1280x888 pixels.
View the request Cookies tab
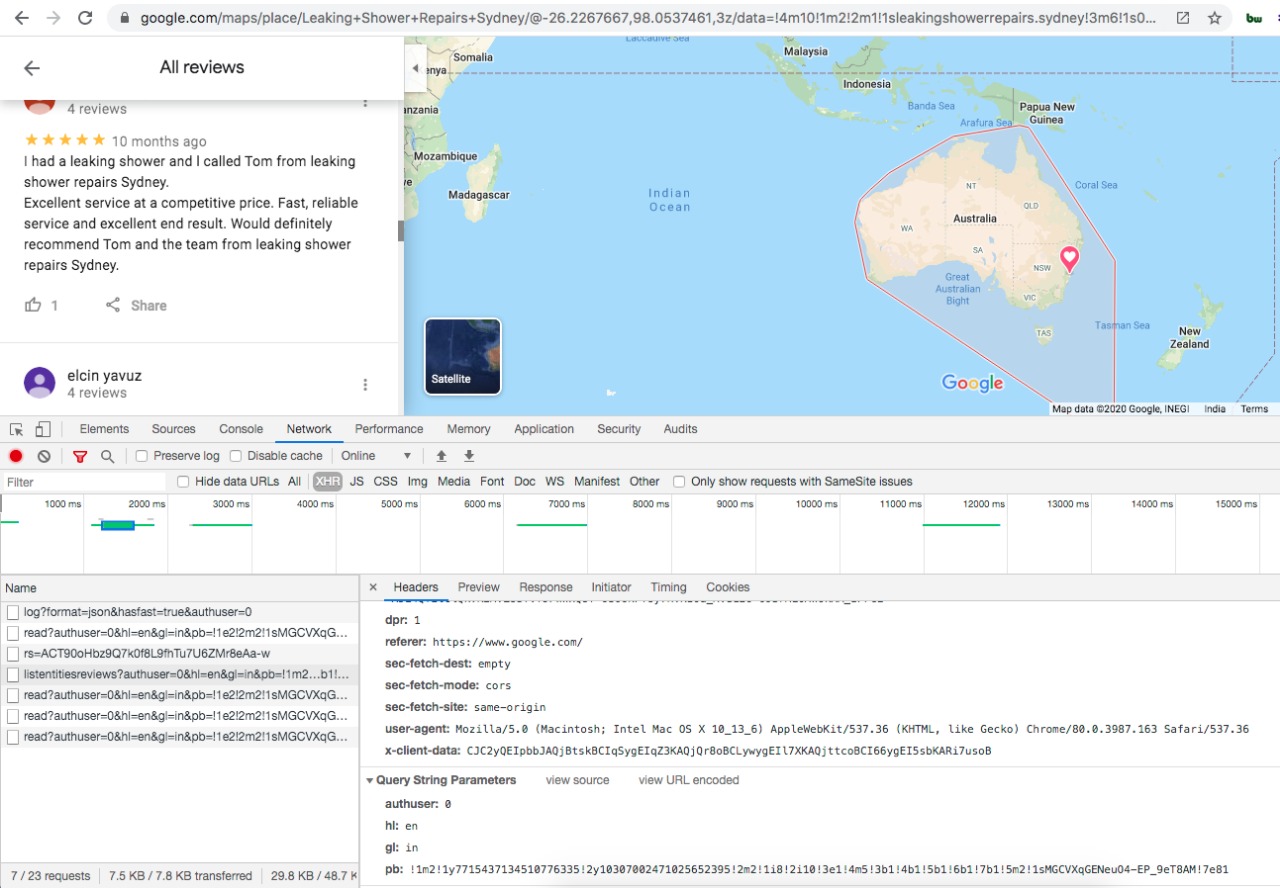[727, 587]
